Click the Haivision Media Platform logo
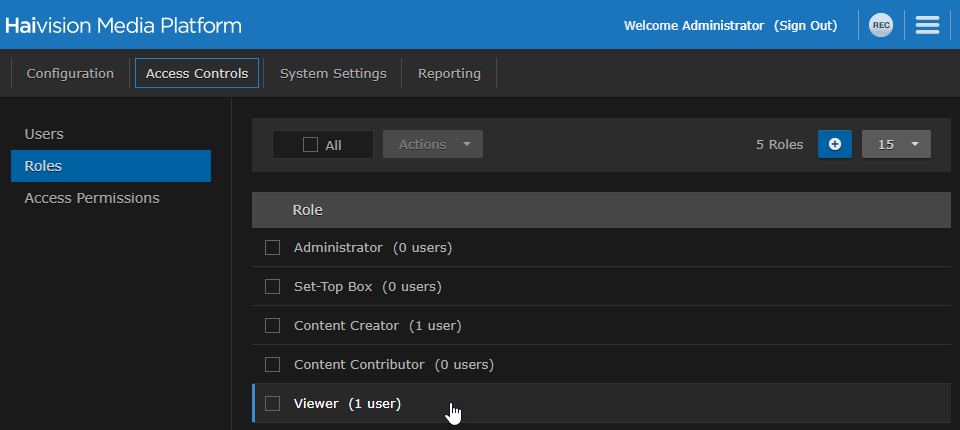 point(123,26)
